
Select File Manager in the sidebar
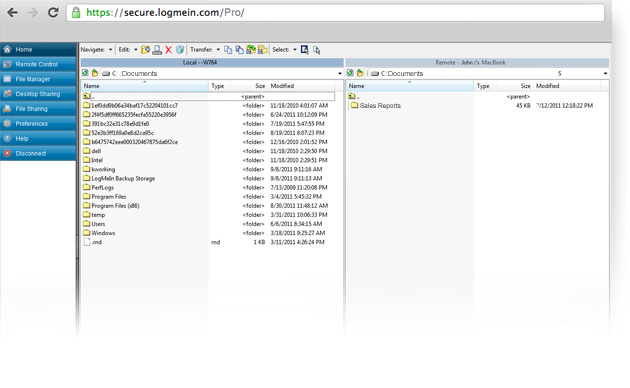coord(38,79)
